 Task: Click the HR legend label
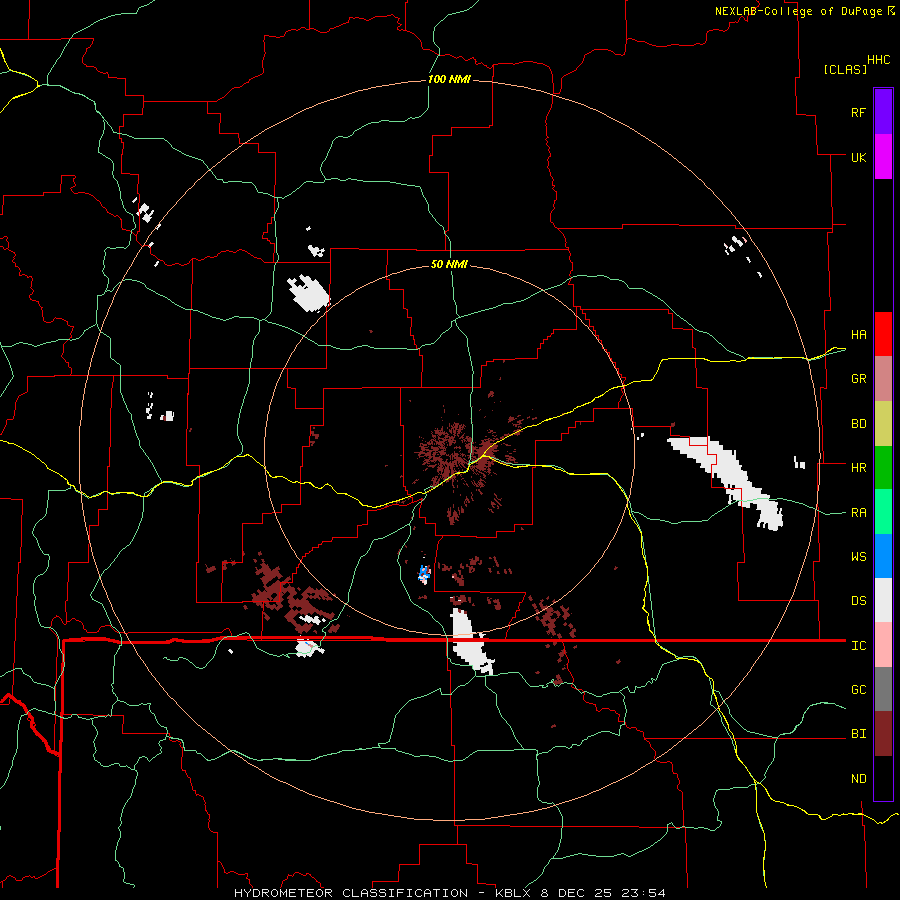point(858,468)
